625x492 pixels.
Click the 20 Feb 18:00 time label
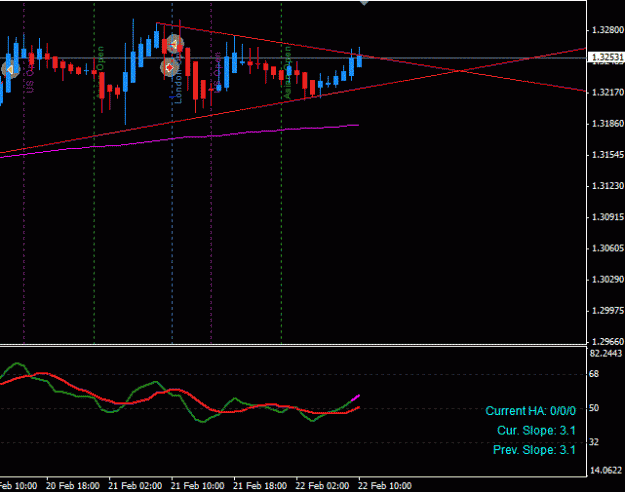coord(73,486)
